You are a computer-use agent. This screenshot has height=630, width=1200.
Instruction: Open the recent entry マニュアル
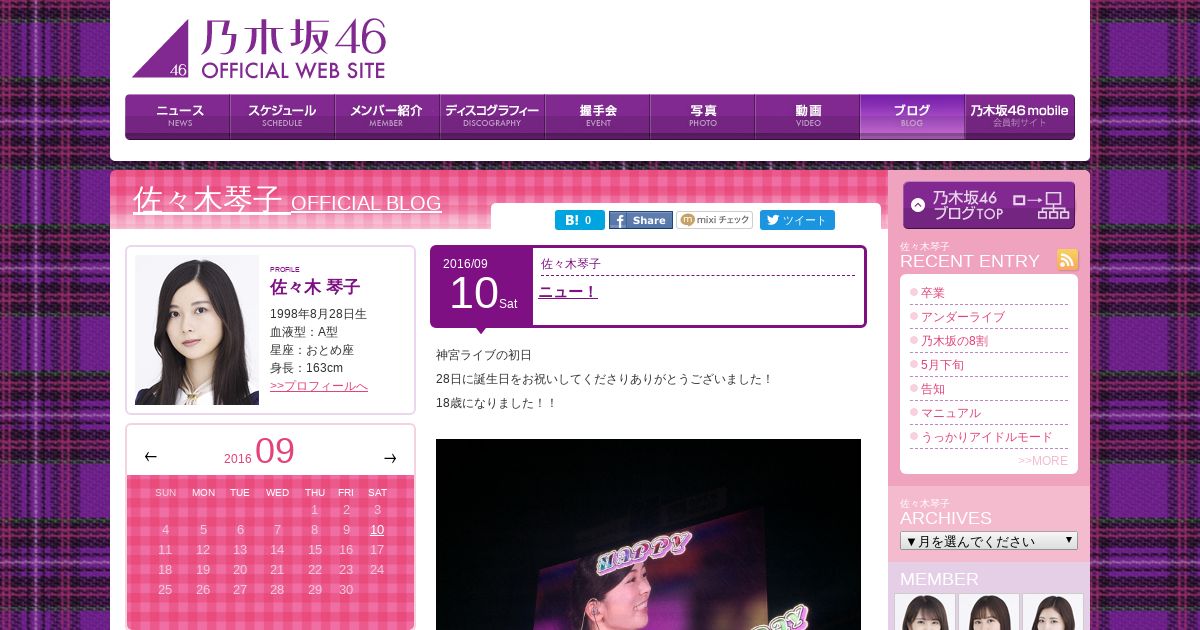click(x=951, y=413)
